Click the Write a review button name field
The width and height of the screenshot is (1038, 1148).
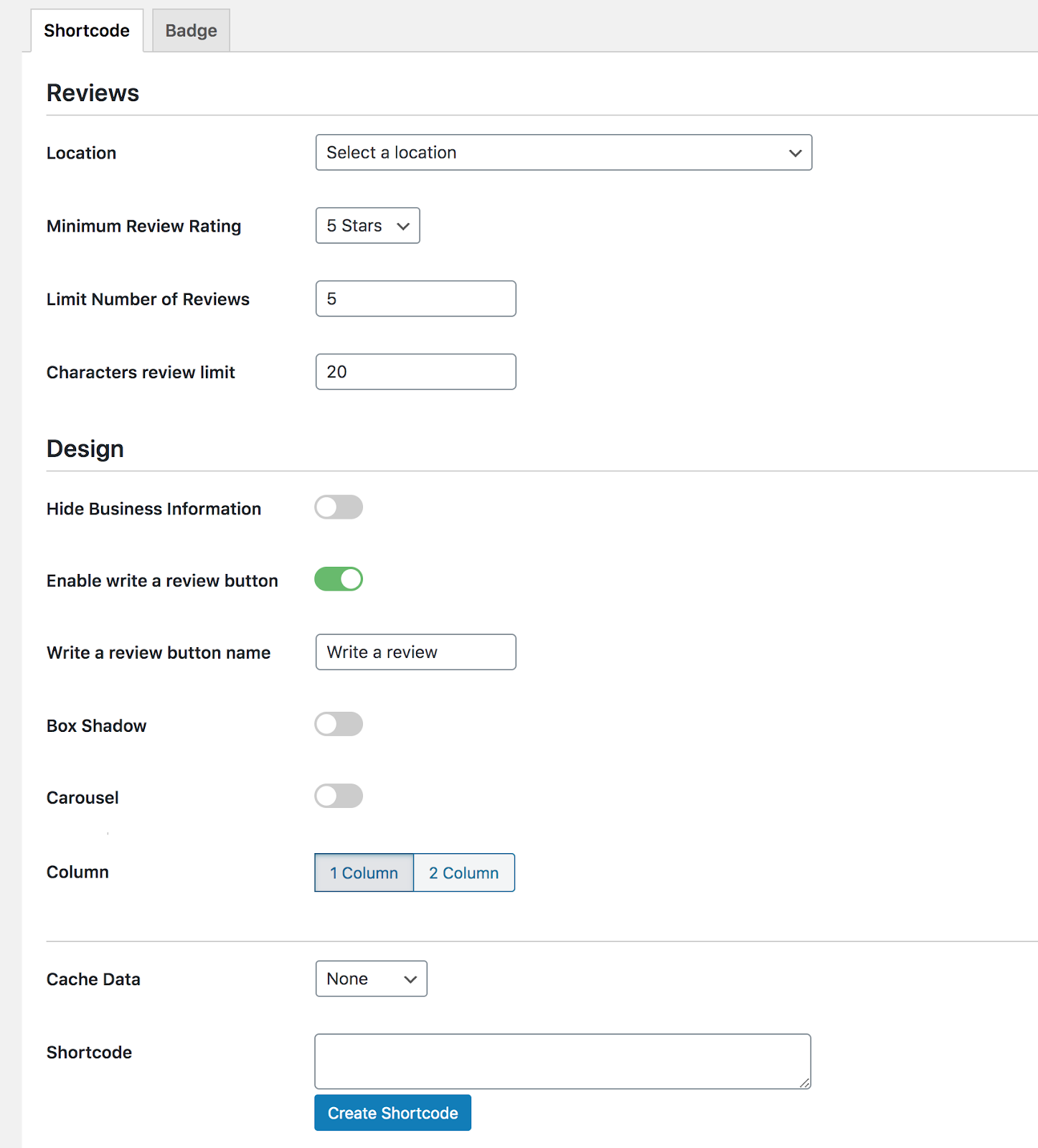415,652
